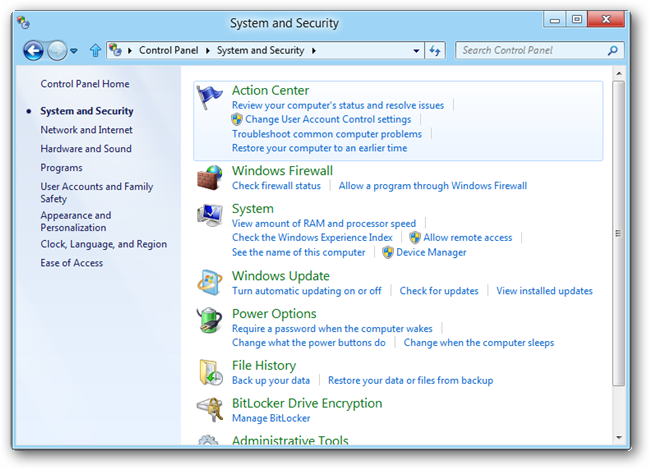The image size is (650, 469).
Task: Go up one level with the up arrow
Action: coord(95,51)
